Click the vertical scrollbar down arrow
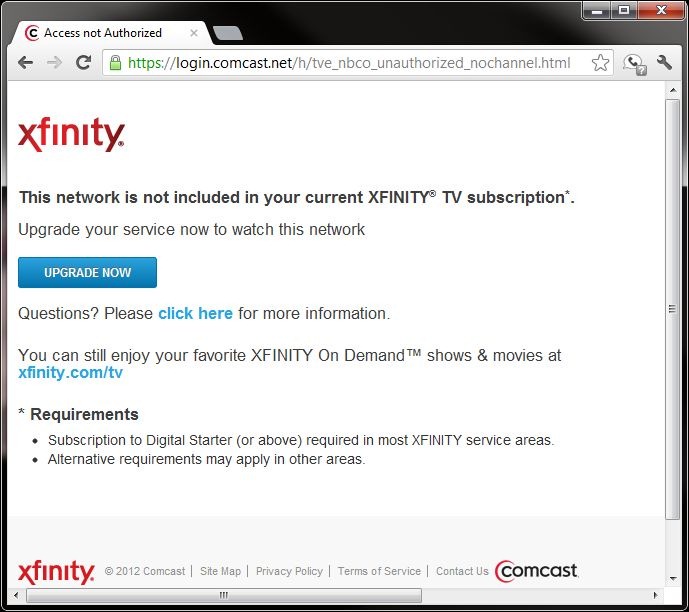Viewport: 689px width, 612px height. [x=673, y=579]
